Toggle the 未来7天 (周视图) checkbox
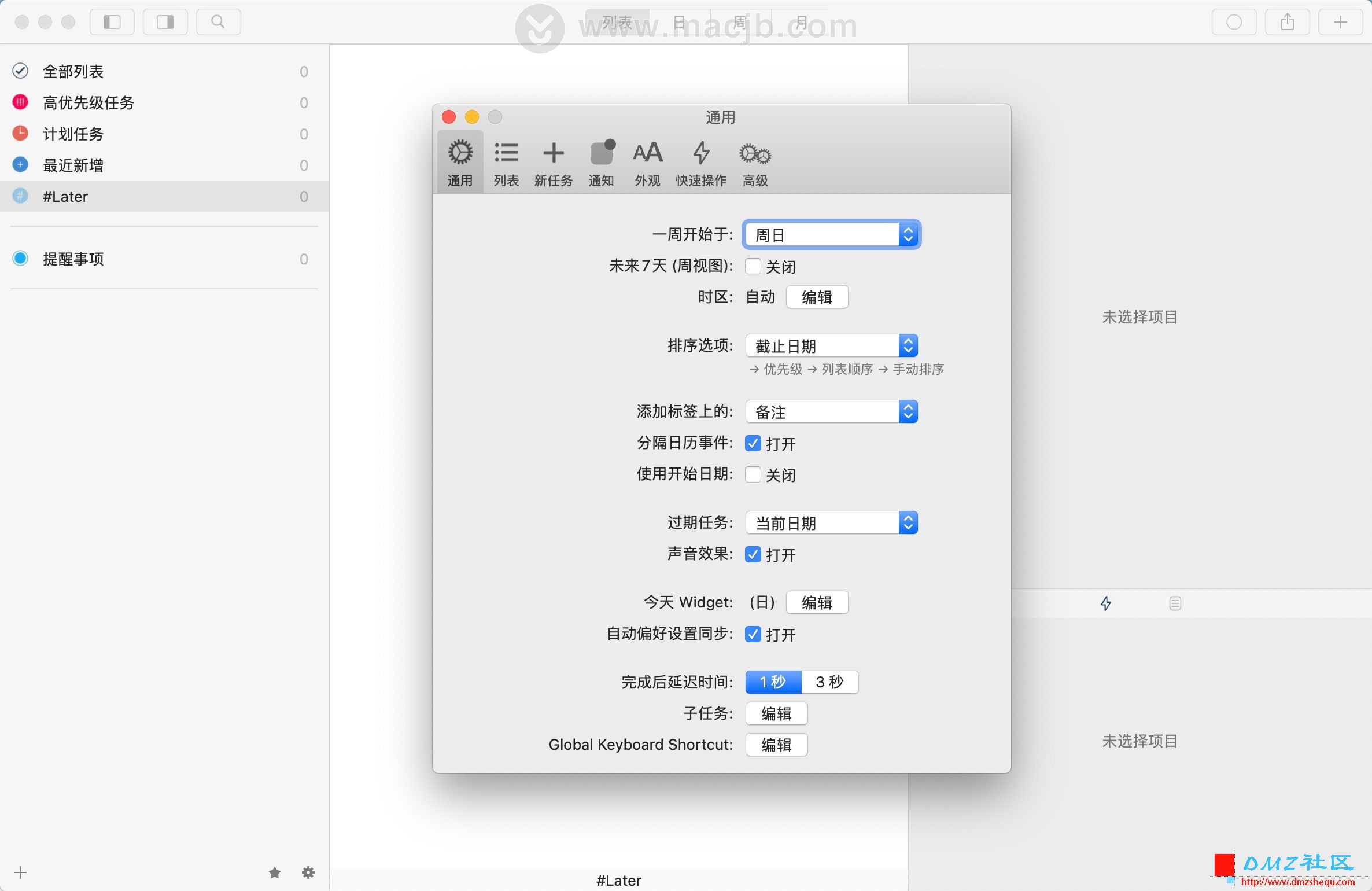Viewport: 1372px width, 891px height. tap(753, 266)
